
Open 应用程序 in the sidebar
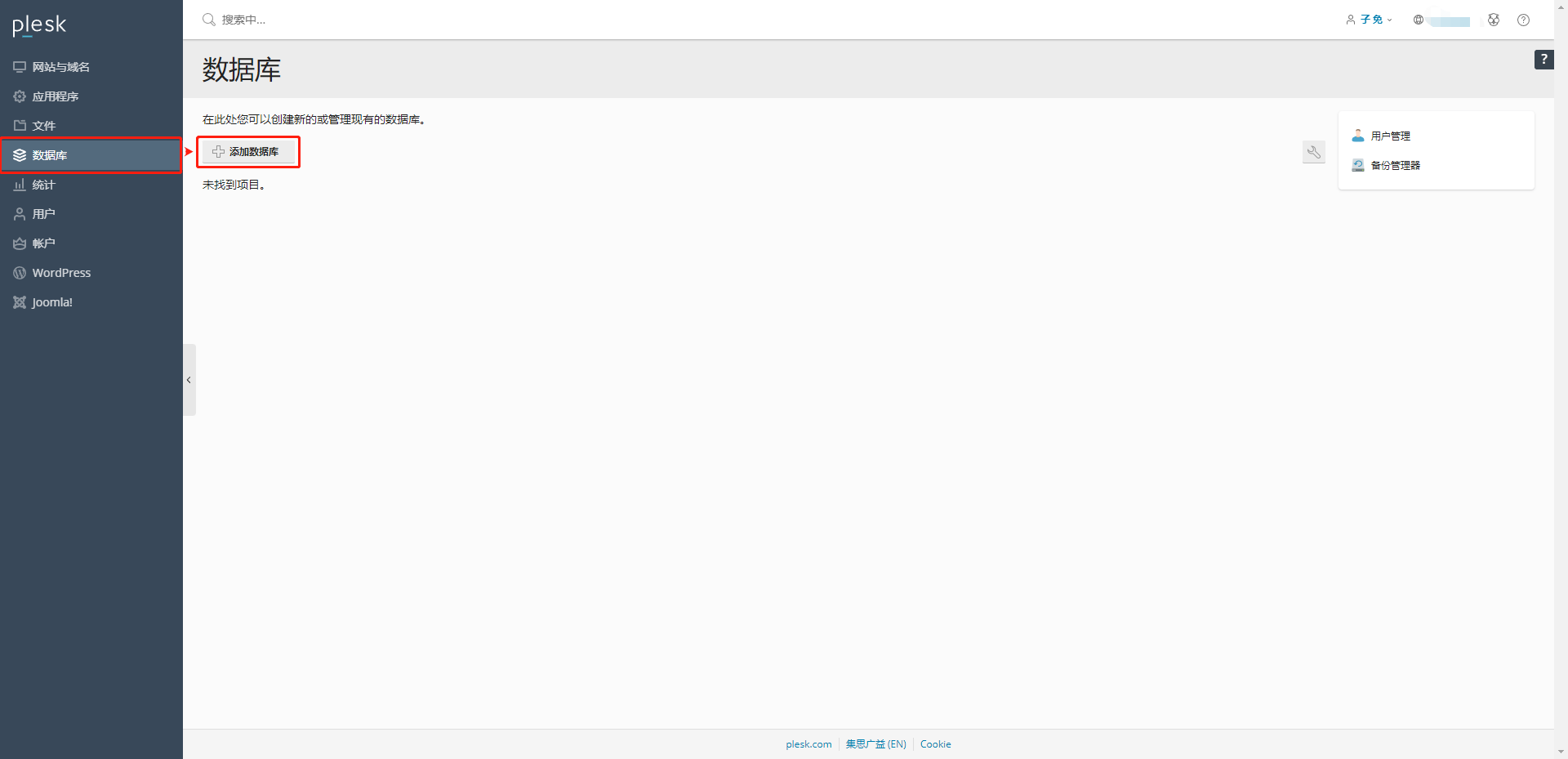[91, 96]
